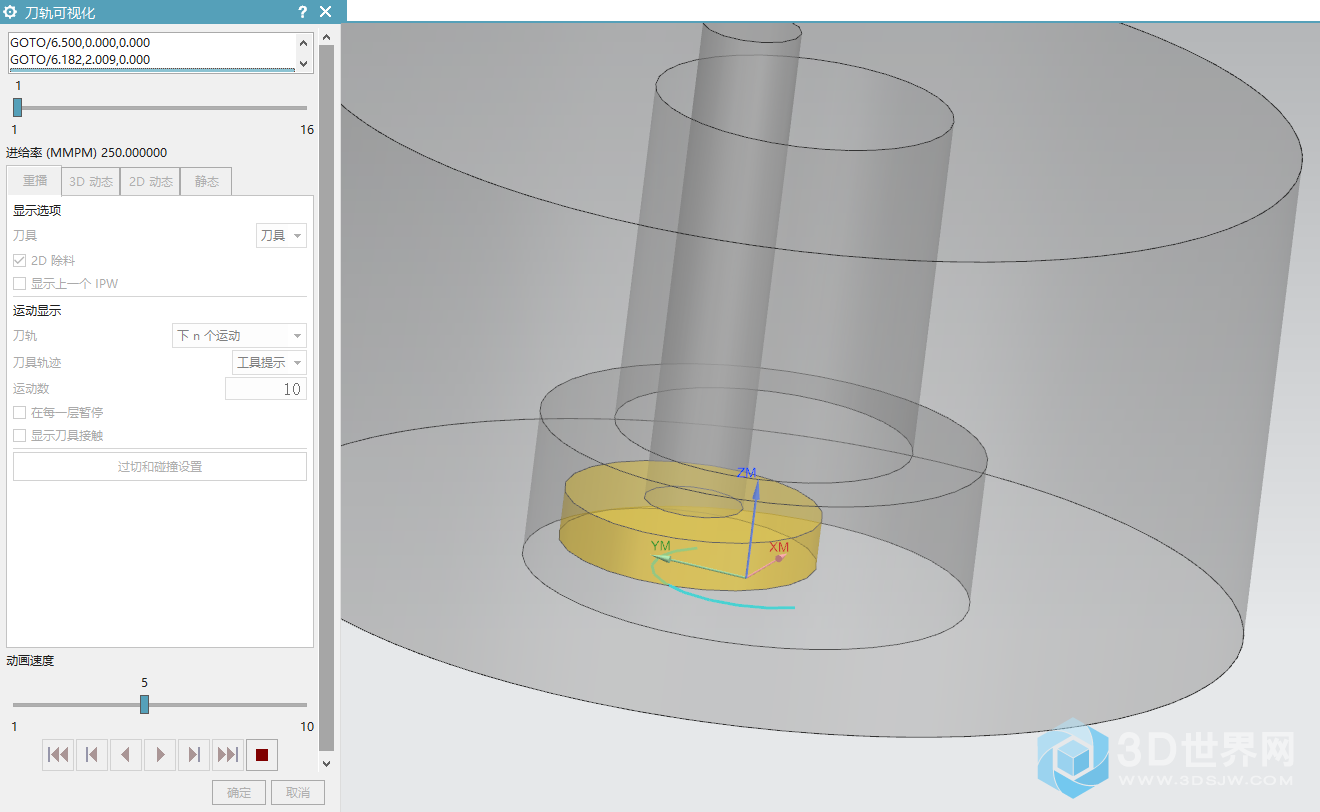Close the 刀轨可视化 dialog
Viewport: 1320px width, 812px height.
(x=326, y=12)
